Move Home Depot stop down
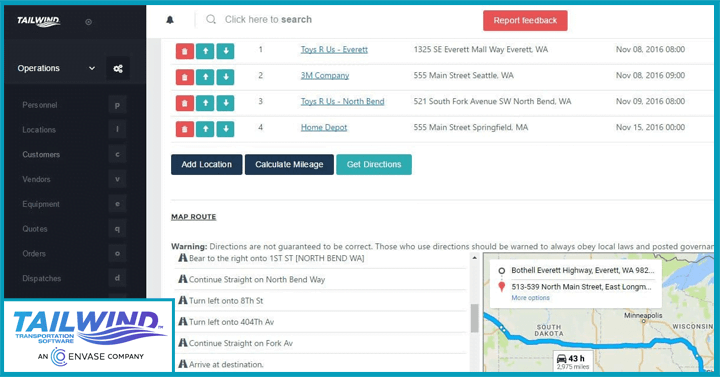 coord(225,129)
